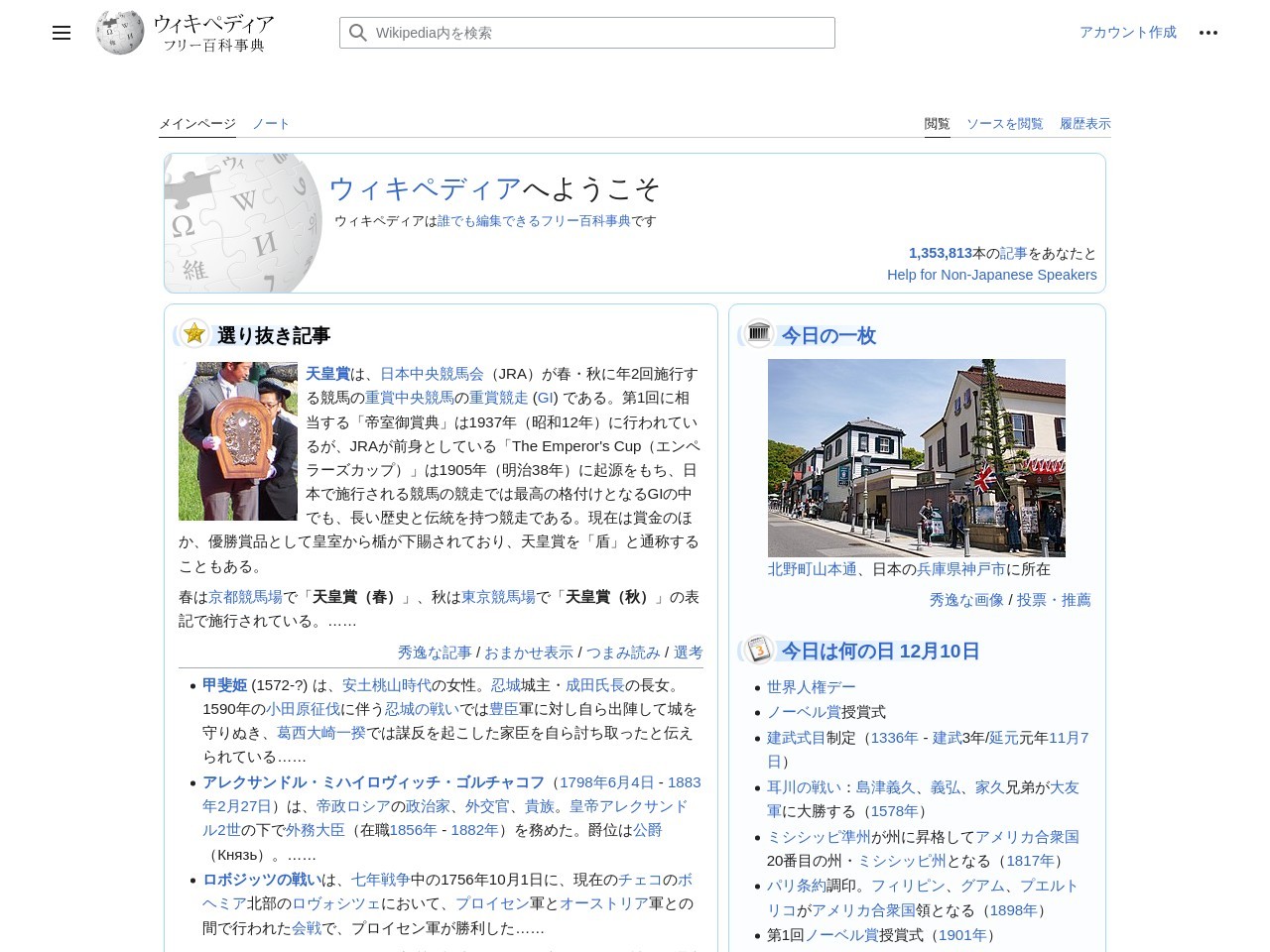Open the ソースを閲覧 tab
Viewport: 1270px width, 952px height.
tap(1004, 124)
